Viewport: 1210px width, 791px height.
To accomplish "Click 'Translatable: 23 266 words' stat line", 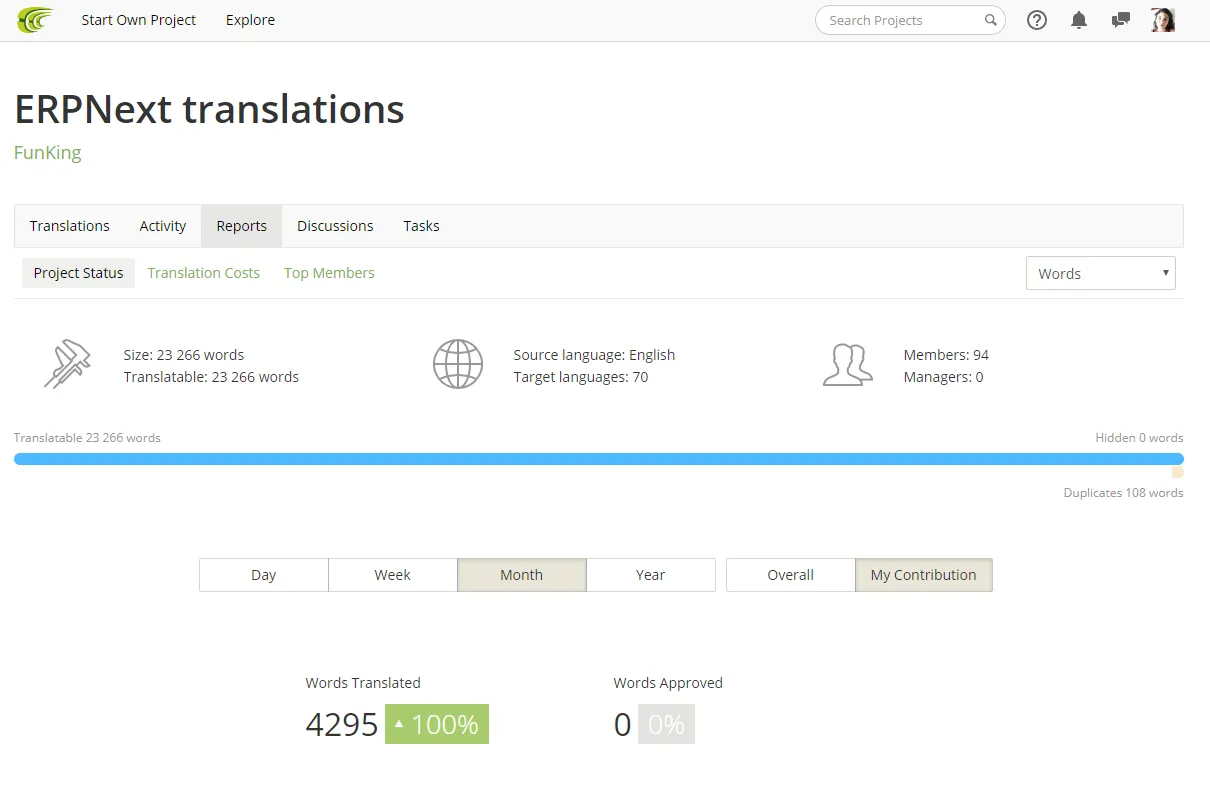I will tap(211, 377).
